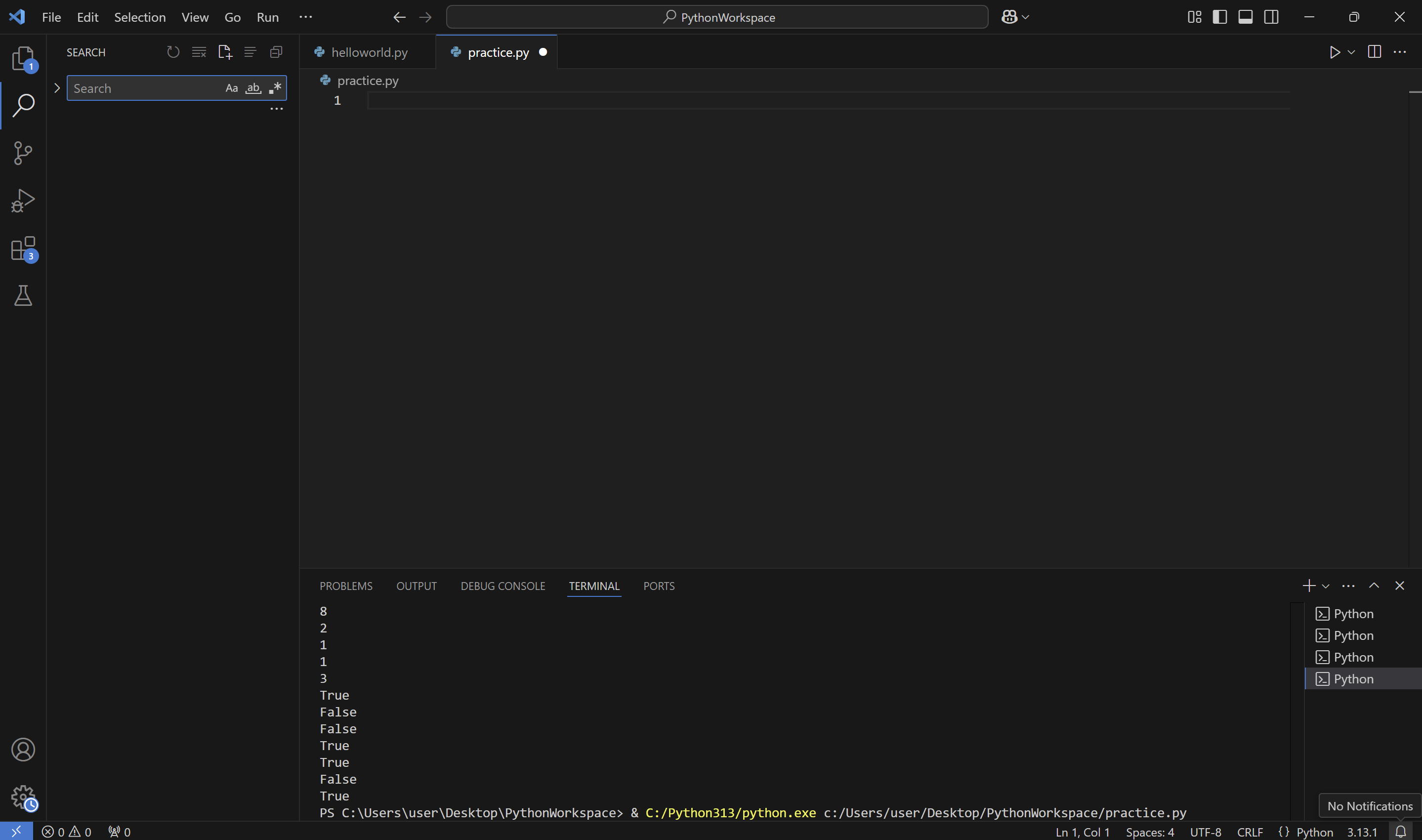The width and height of the screenshot is (1422, 840).
Task: Toggle Match Whole Word option
Action: pos(253,88)
